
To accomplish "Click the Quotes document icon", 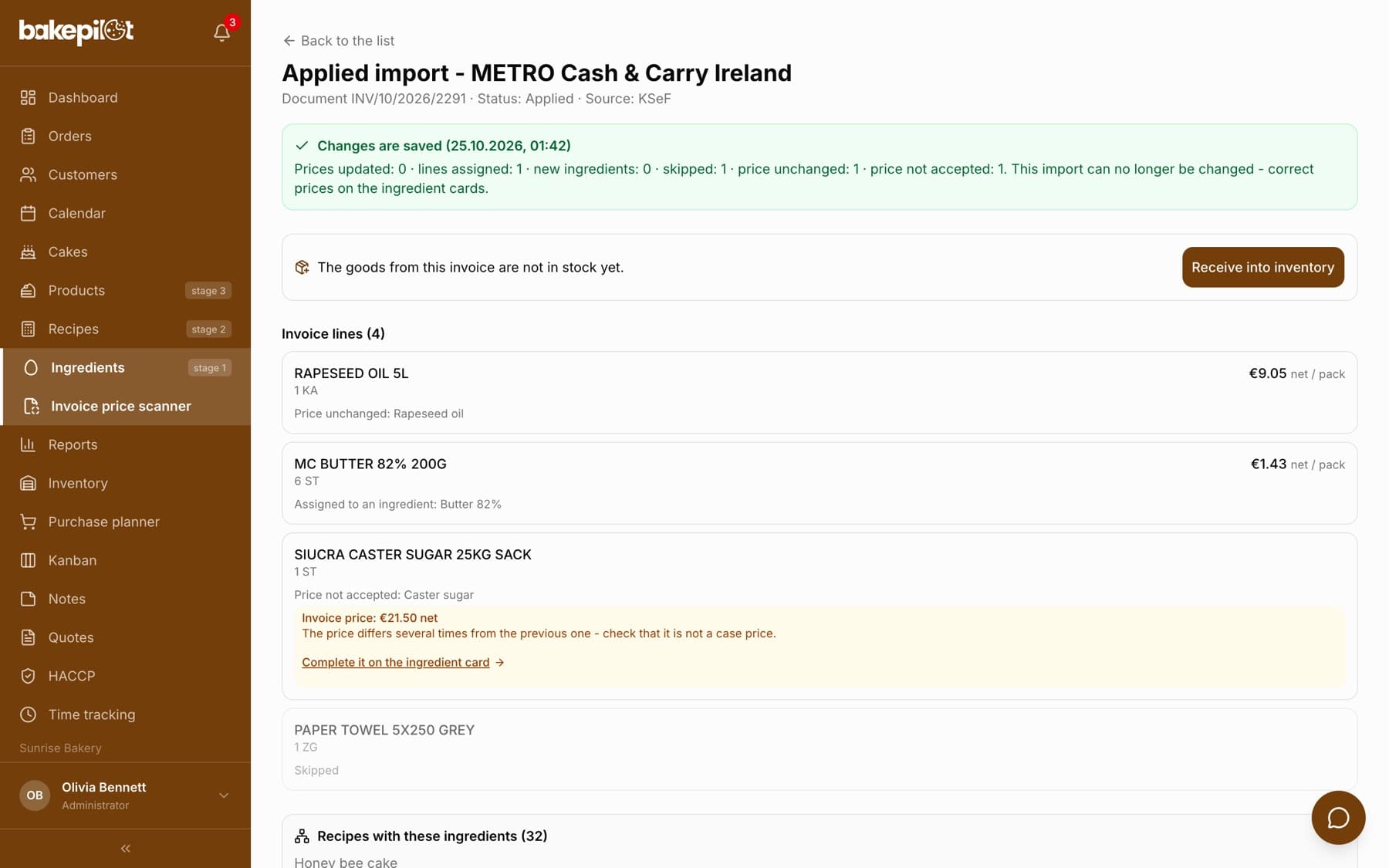I will click(28, 637).
